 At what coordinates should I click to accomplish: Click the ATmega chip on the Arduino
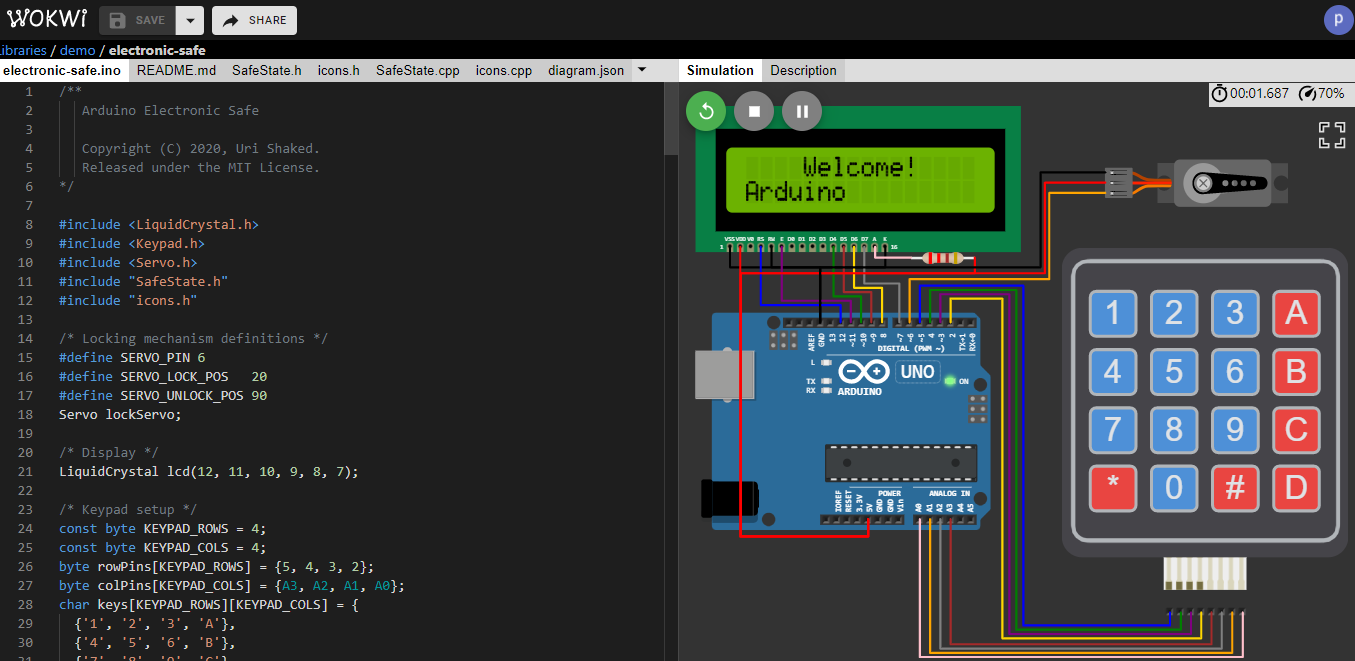click(900, 463)
